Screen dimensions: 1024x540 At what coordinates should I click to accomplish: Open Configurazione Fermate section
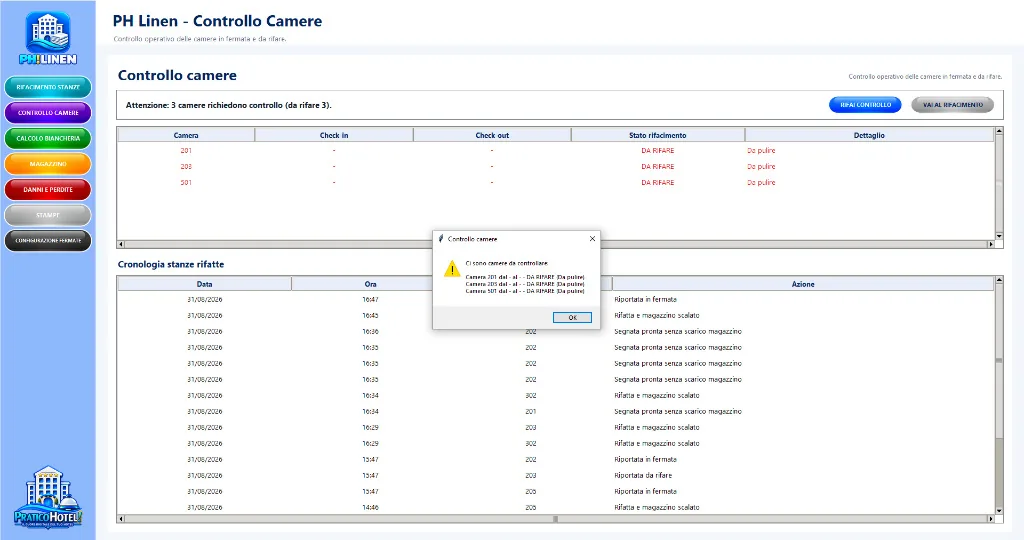48,240
